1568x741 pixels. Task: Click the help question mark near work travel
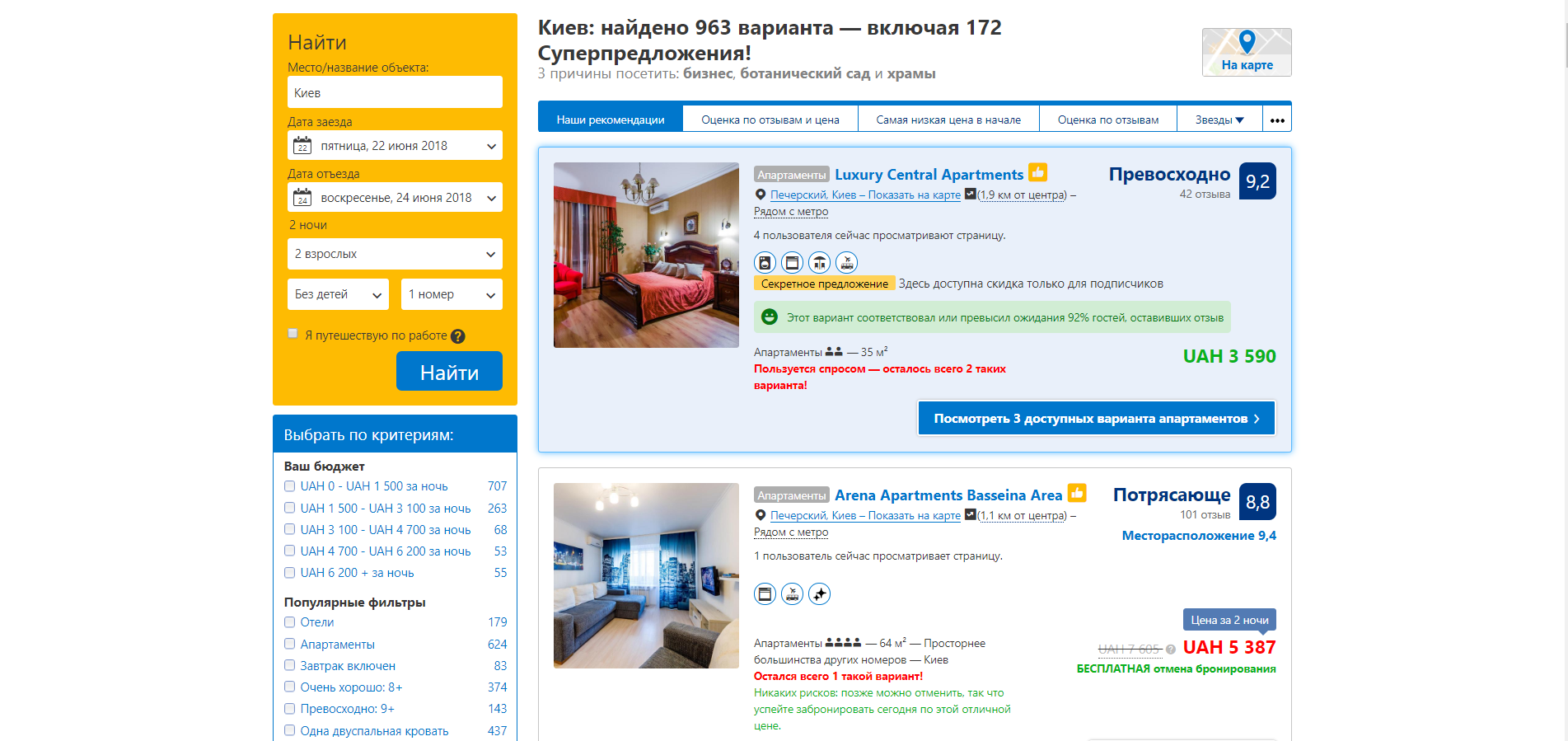(x=458, y=336)
